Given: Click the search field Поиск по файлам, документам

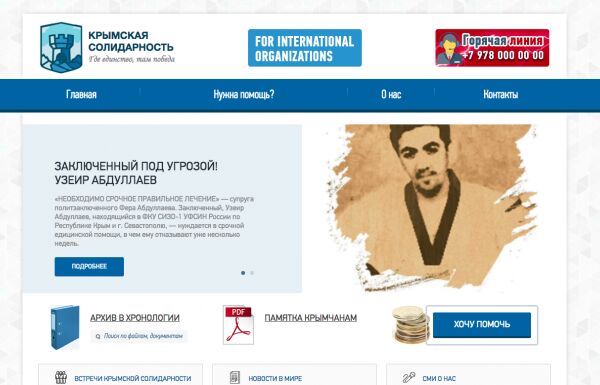Looking at the screenshot, I should click(139, 336).
